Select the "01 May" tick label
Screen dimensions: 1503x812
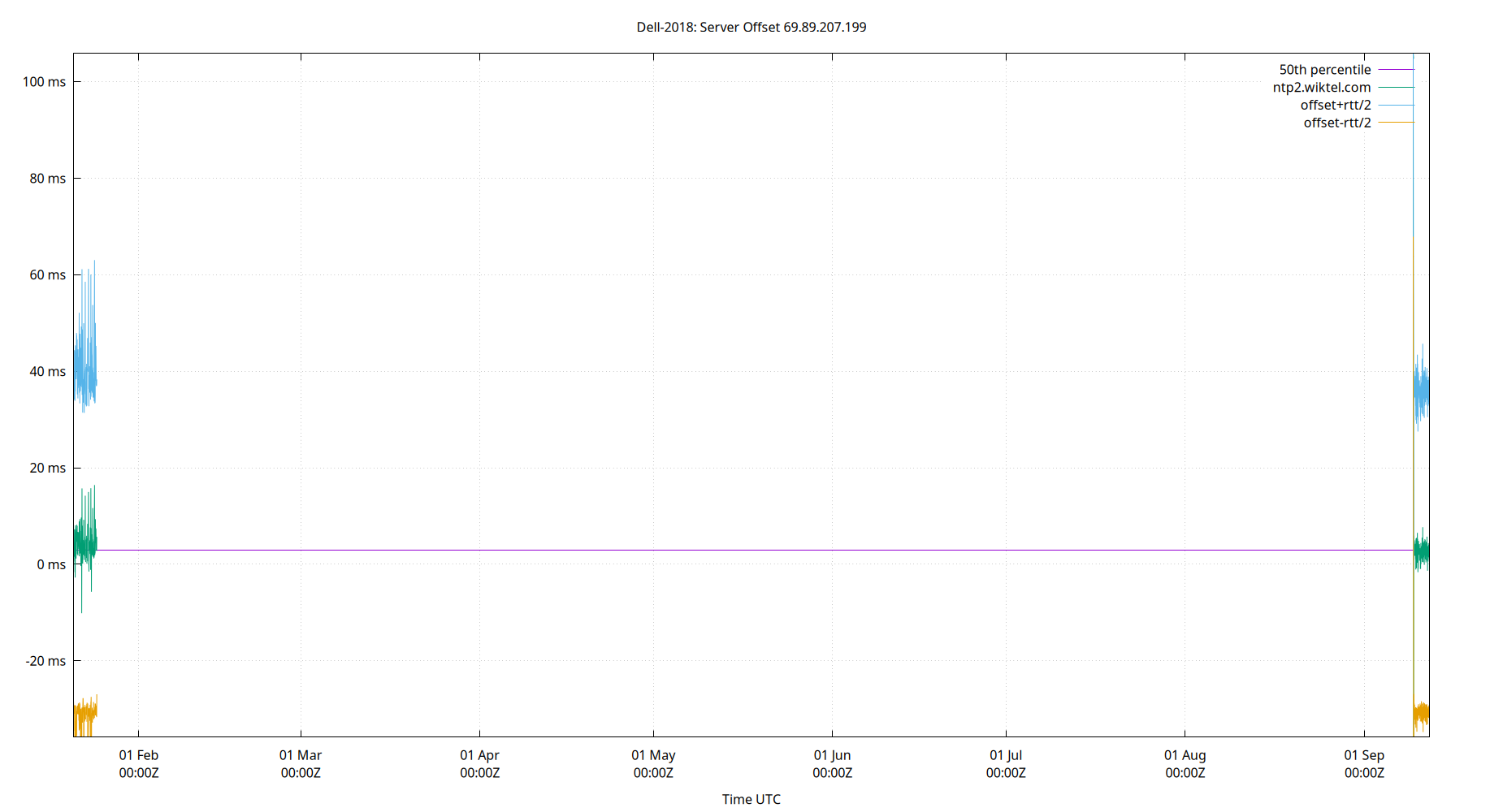[654, 755]
